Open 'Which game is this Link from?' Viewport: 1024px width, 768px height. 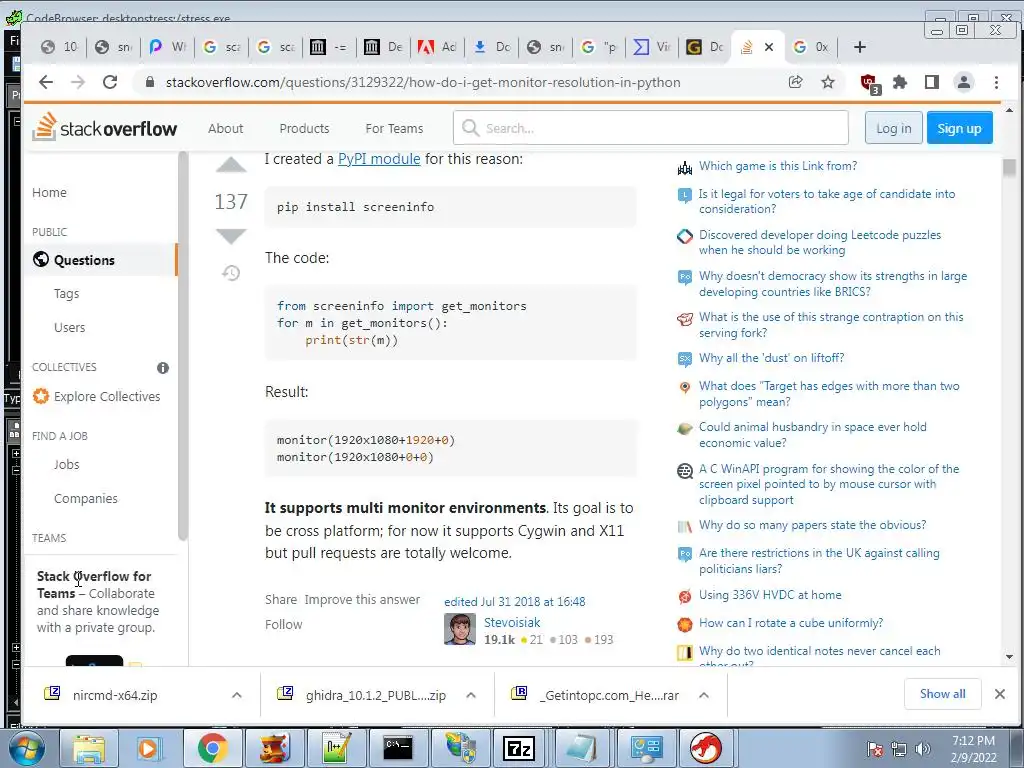coord(778,166)
